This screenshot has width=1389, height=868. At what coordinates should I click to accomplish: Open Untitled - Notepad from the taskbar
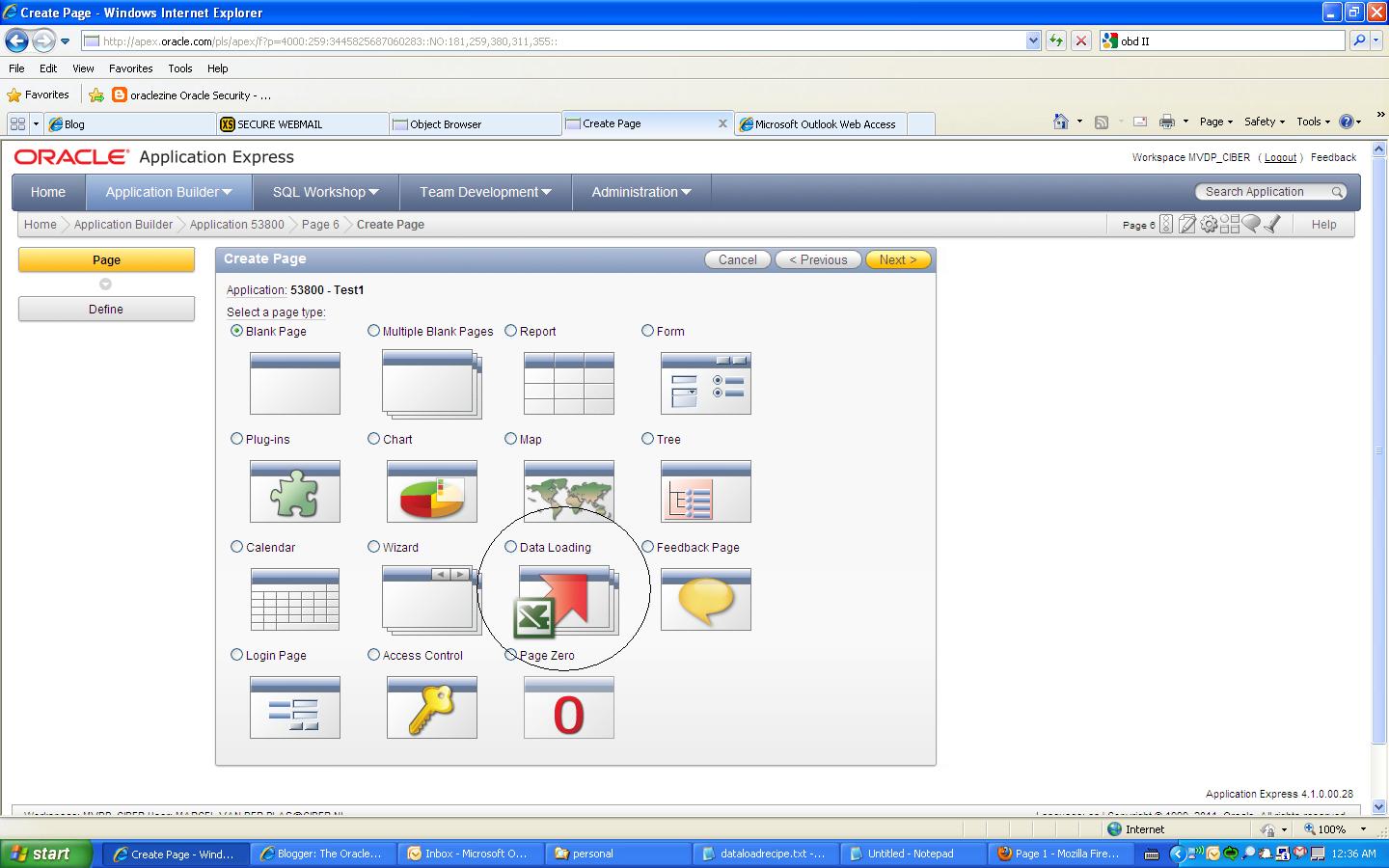tap(908, 854)
